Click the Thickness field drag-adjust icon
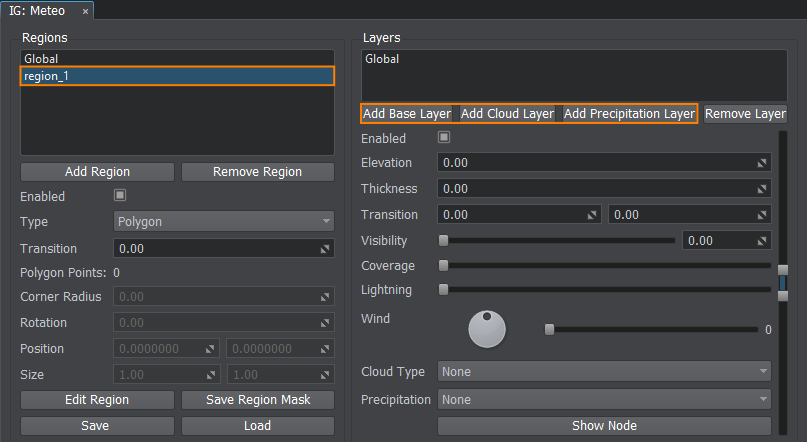Viewport: 807px width, 442px height. [762, 188]
